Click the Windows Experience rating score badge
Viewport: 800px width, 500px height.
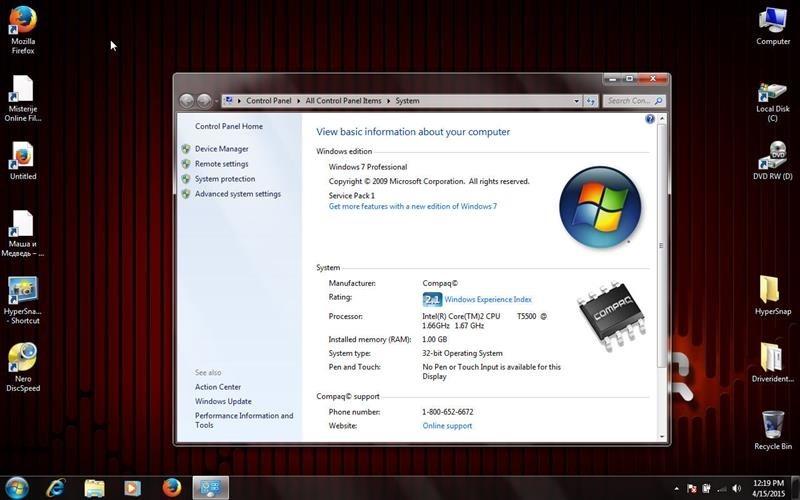pyautogui.click(x=432, y=299)
